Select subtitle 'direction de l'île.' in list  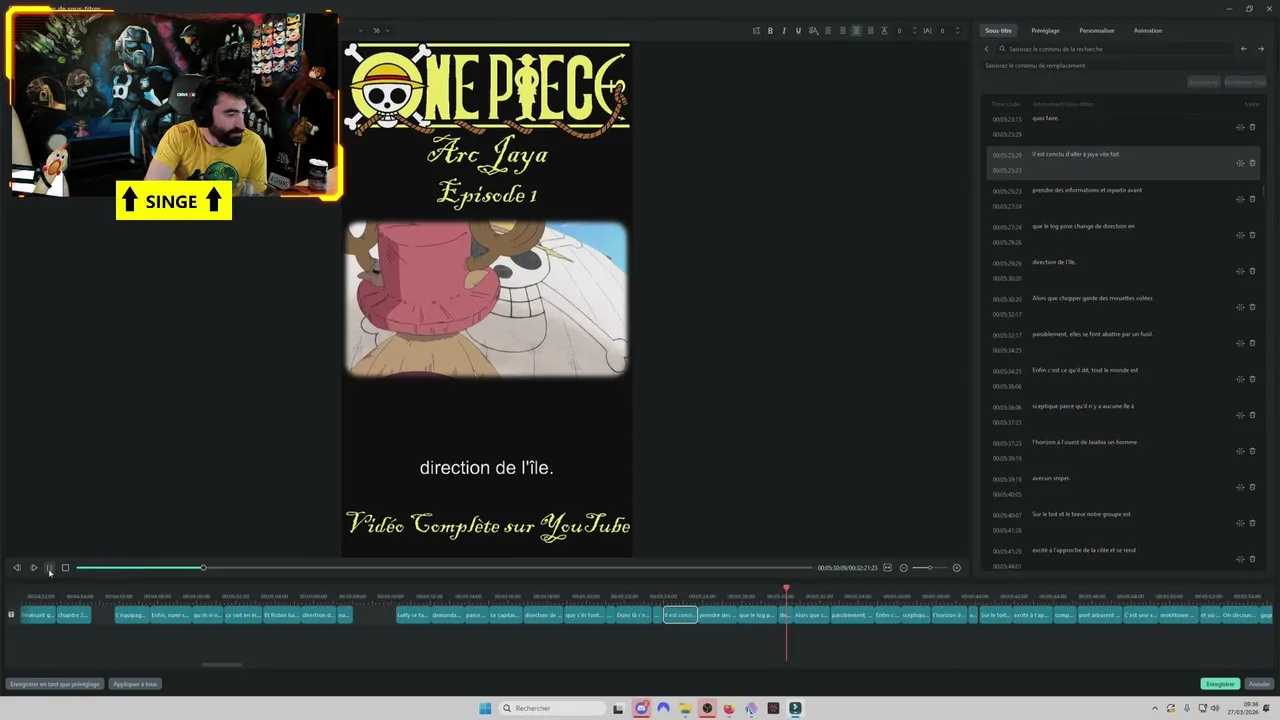coord(1123,270)
